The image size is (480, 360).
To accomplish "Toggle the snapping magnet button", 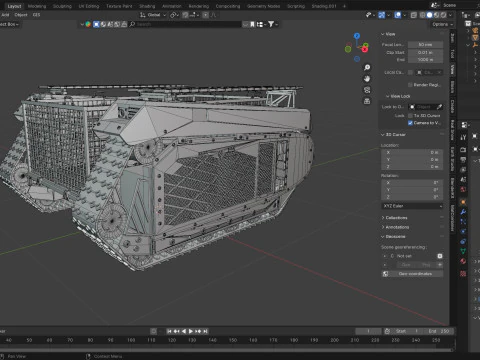I will tap(185, 15).
